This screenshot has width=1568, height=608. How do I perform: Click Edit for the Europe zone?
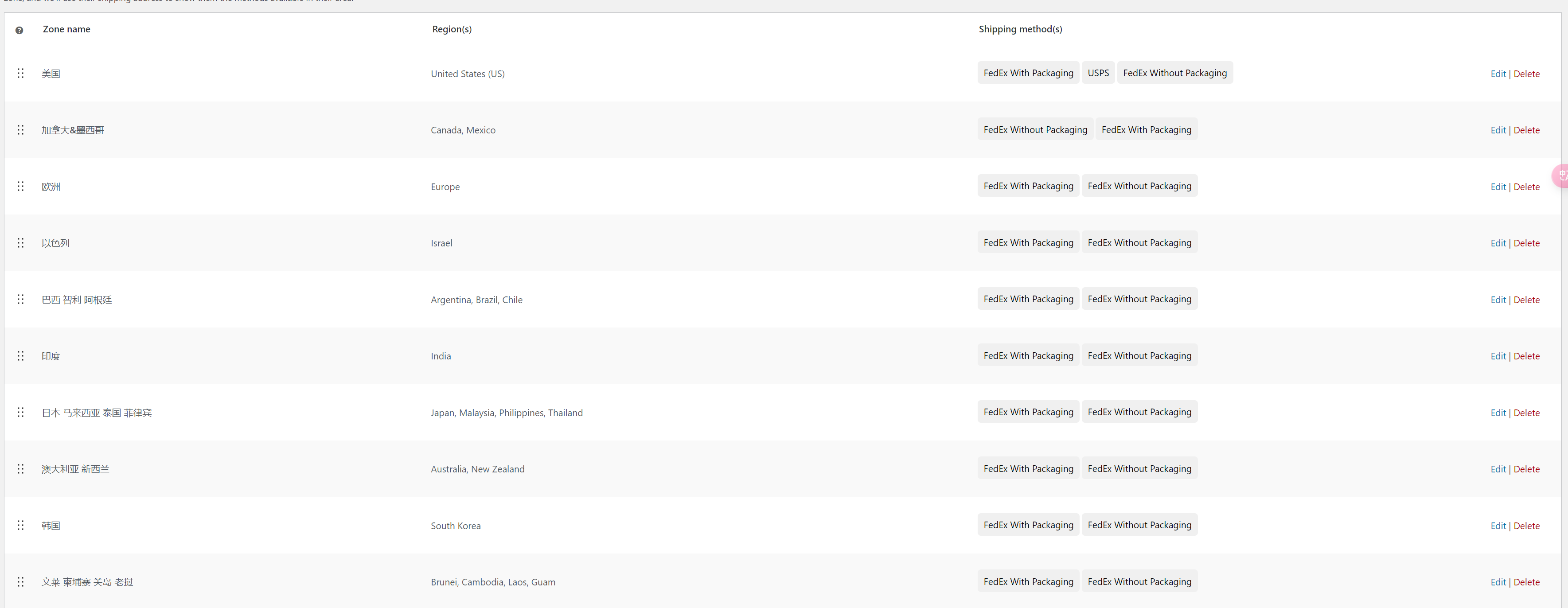[1498, 187]
